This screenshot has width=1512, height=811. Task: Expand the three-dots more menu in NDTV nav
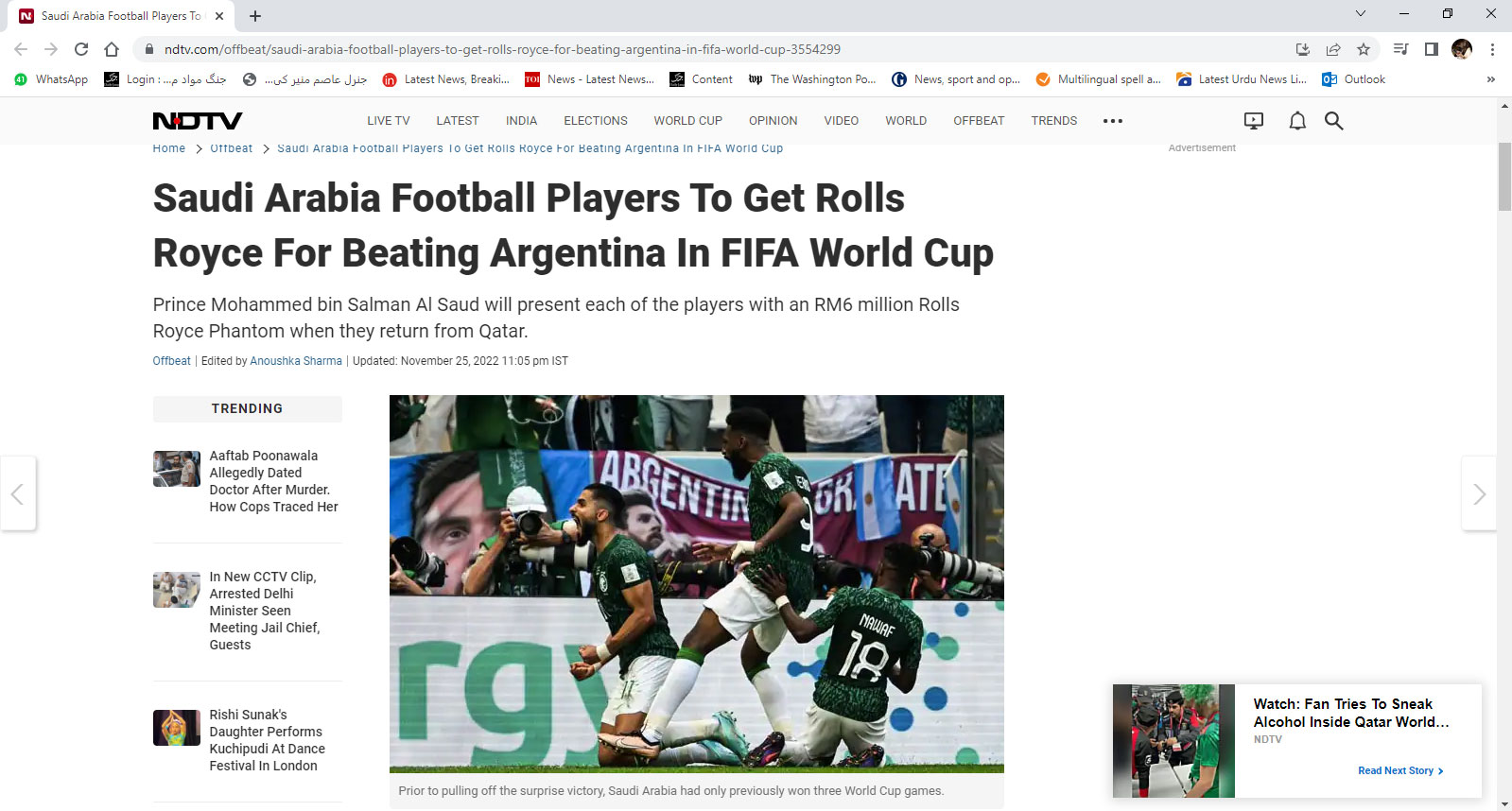point(1113,121)
